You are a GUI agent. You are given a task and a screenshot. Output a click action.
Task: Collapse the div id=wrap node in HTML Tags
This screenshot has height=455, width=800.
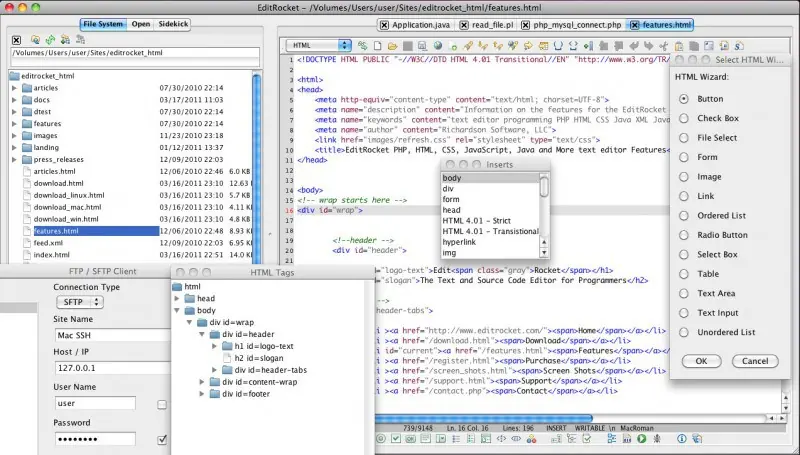[189, 322]
